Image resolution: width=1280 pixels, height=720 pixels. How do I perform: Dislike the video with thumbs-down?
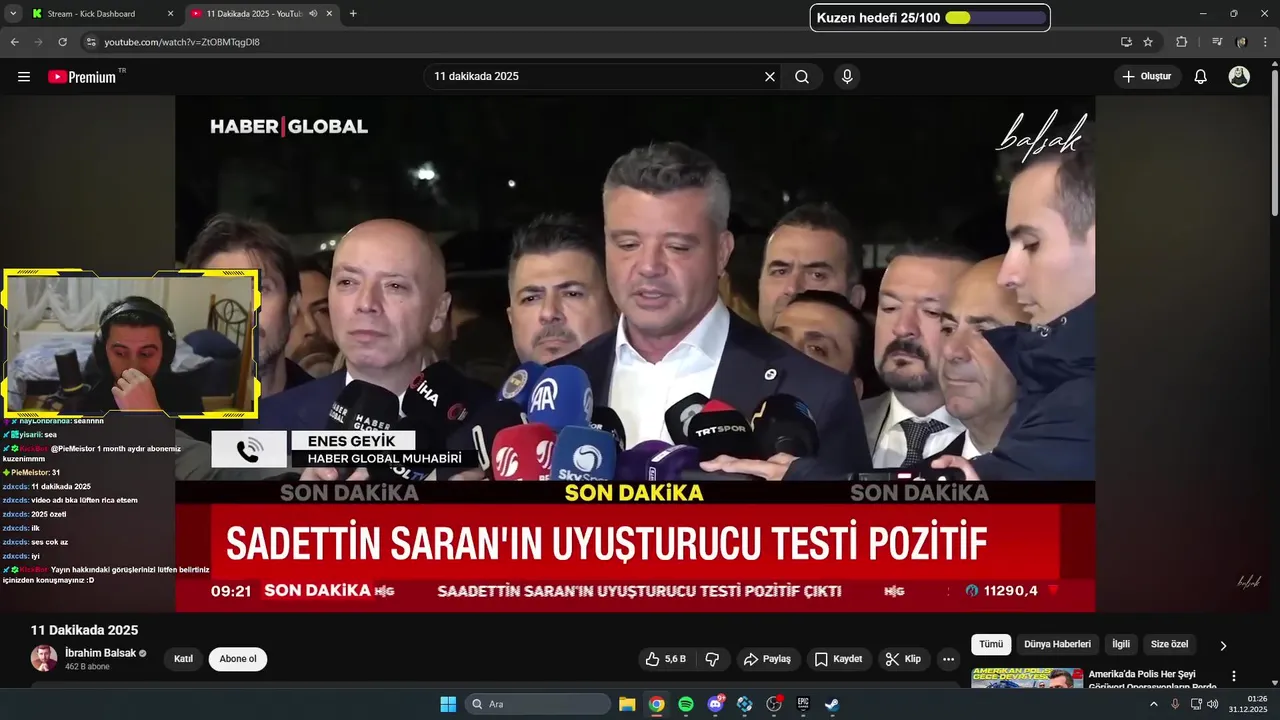pyautogui.click(x=712, y=659)
